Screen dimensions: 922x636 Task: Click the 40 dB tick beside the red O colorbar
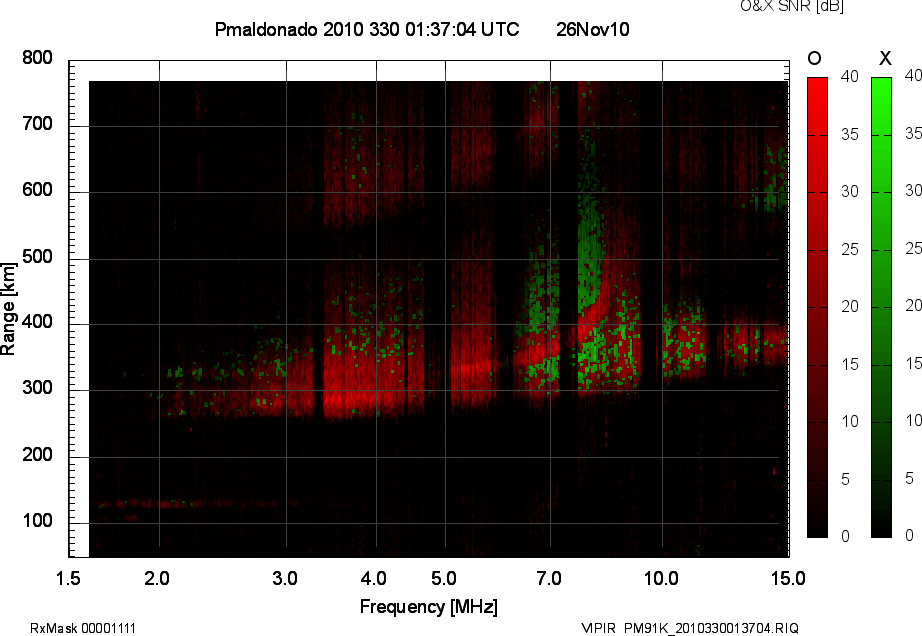click(x=850, y=76)
